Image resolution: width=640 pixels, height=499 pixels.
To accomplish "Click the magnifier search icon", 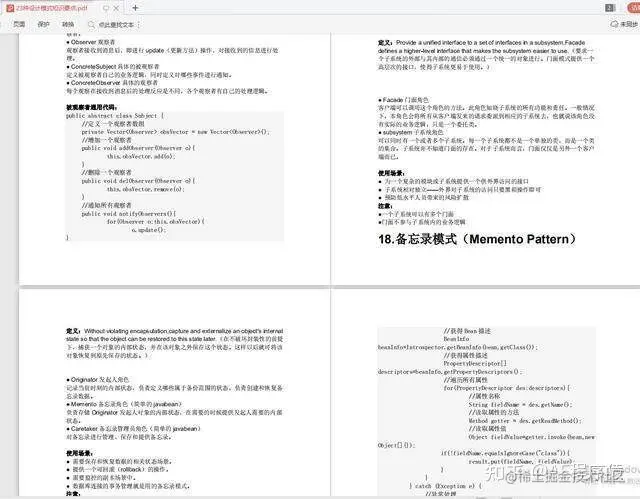I will [91, 24].
